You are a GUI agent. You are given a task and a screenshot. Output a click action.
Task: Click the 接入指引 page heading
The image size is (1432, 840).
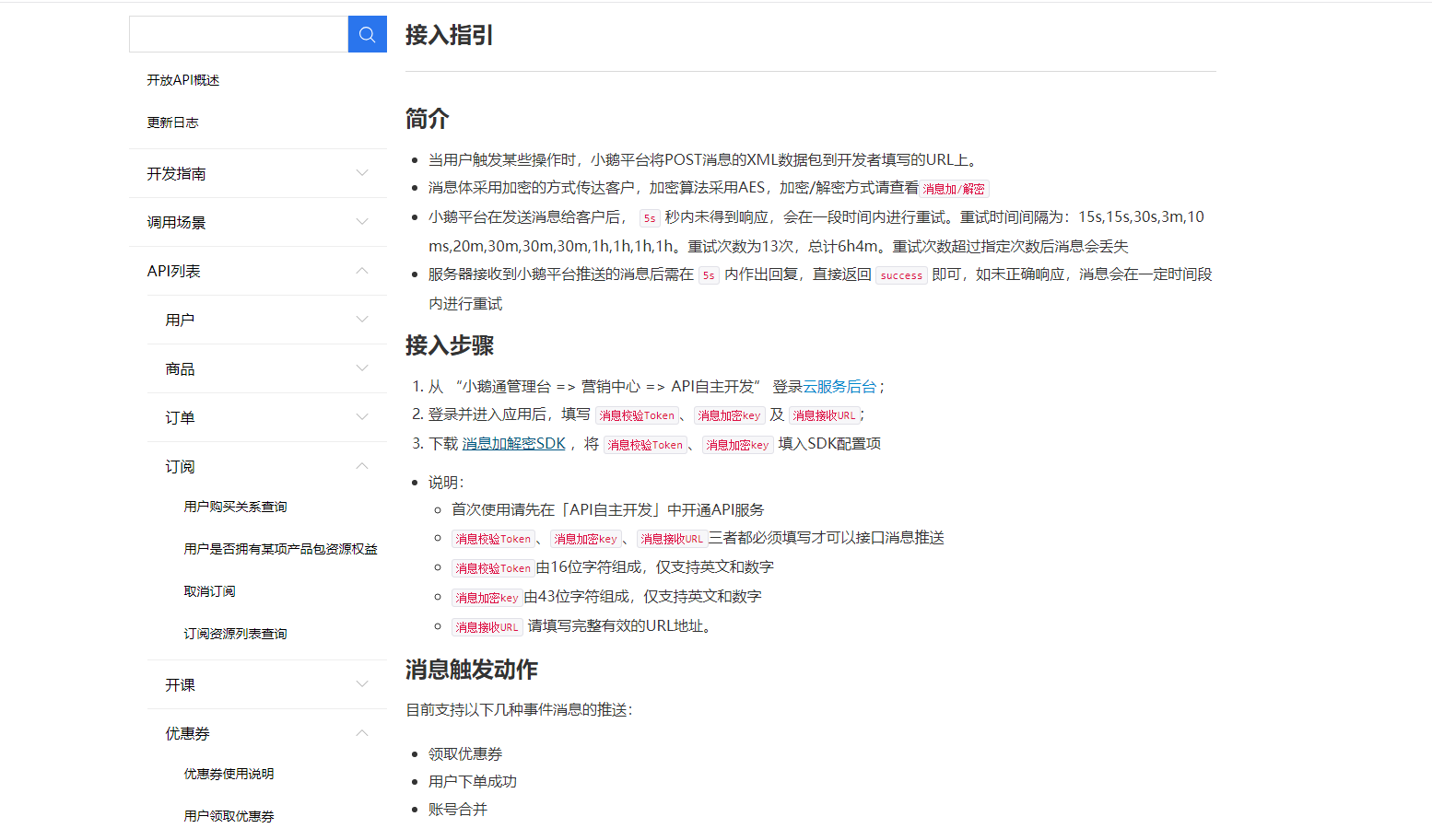[x=449, y=35]
